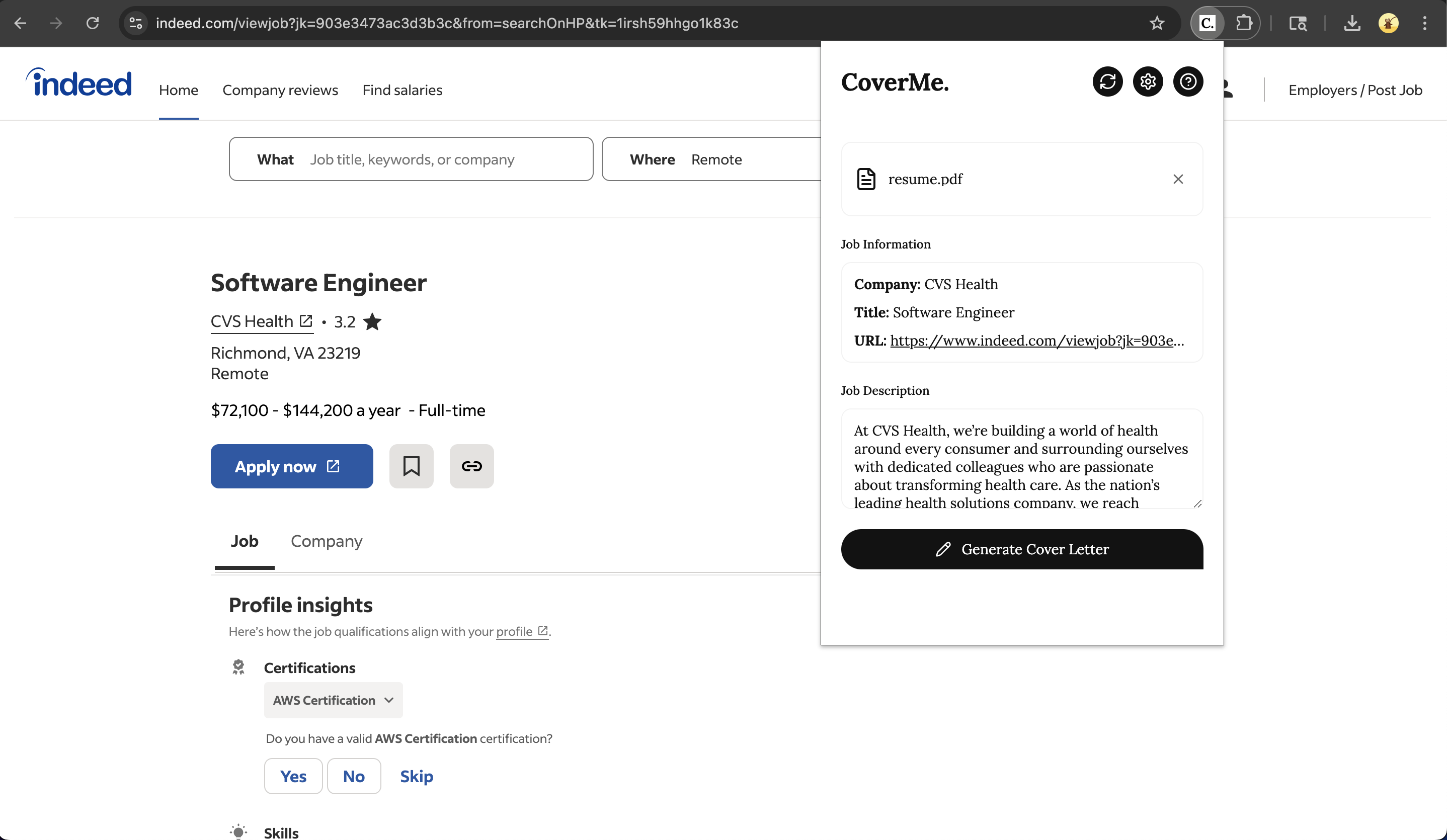Go back using browser back arrow
Image resolution: width=1447 pixels, height=840 pixels.
pos(20,23)
